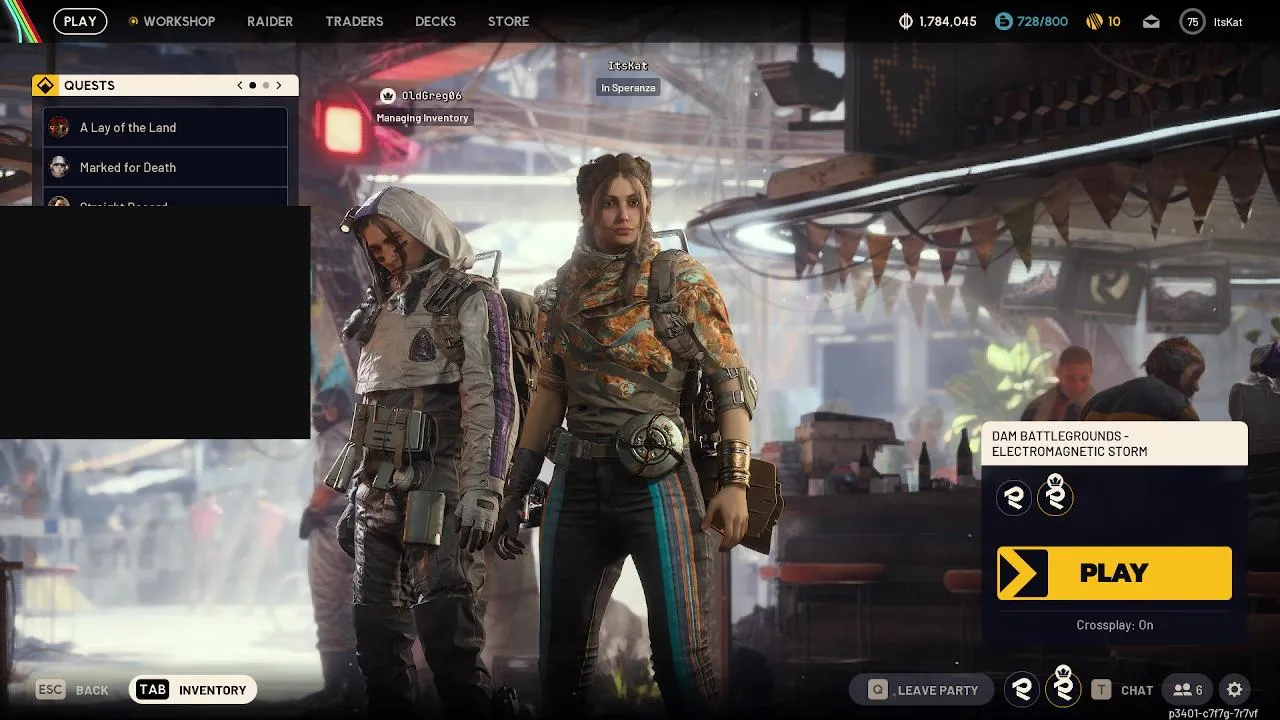Open the Store tab
This screenshot has width=1280, height=720.
click(508, 21)
